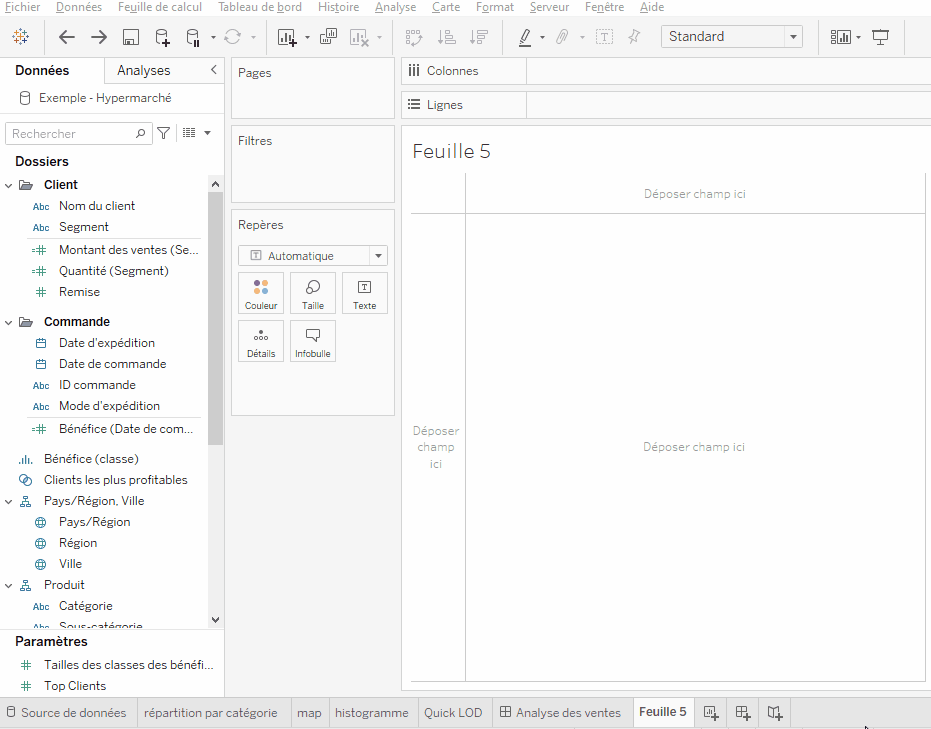Click the new worksheet toolbar icon
Screen dimensions: 931x729
tap(287, 37)
